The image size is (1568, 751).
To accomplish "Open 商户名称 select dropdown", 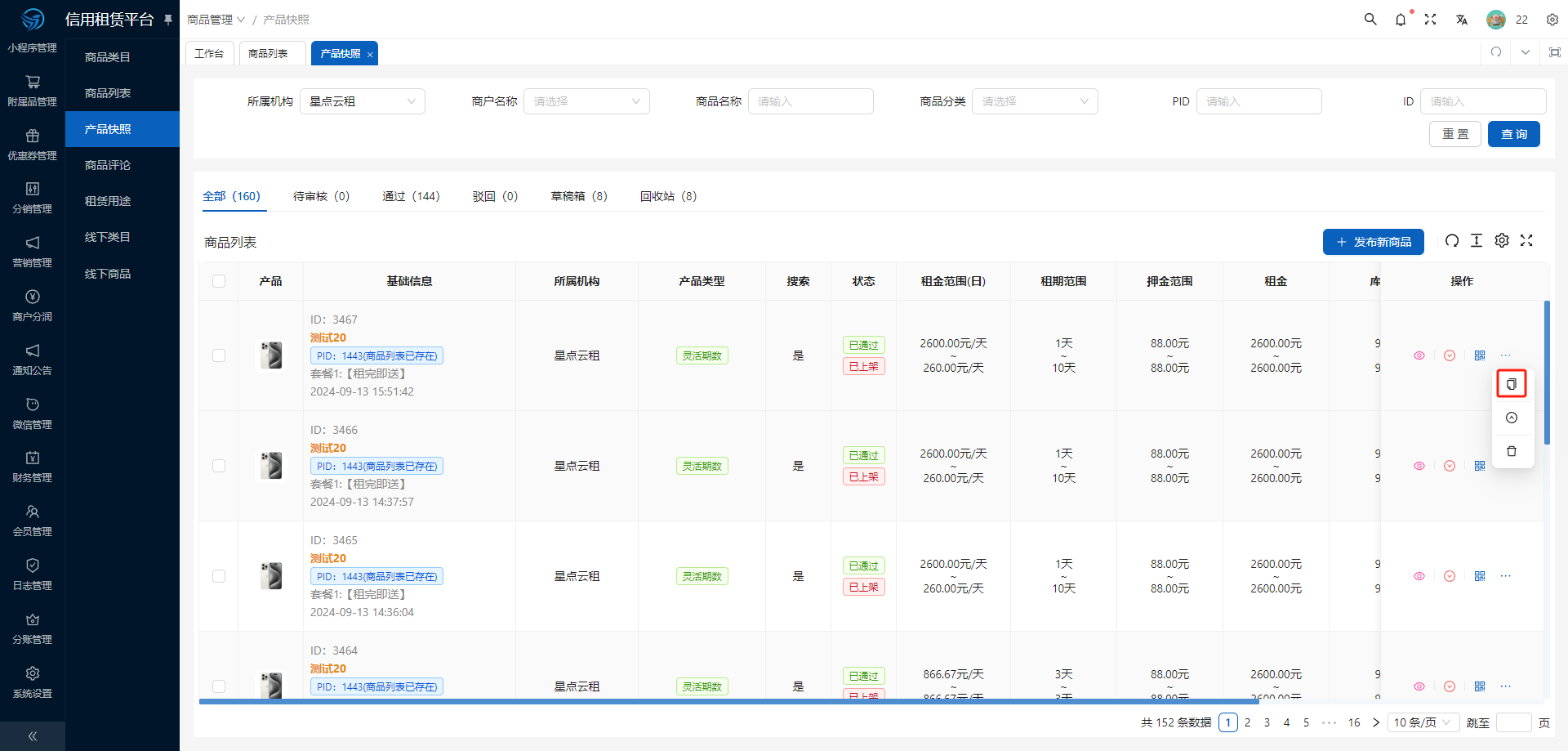I will [586, 101].
